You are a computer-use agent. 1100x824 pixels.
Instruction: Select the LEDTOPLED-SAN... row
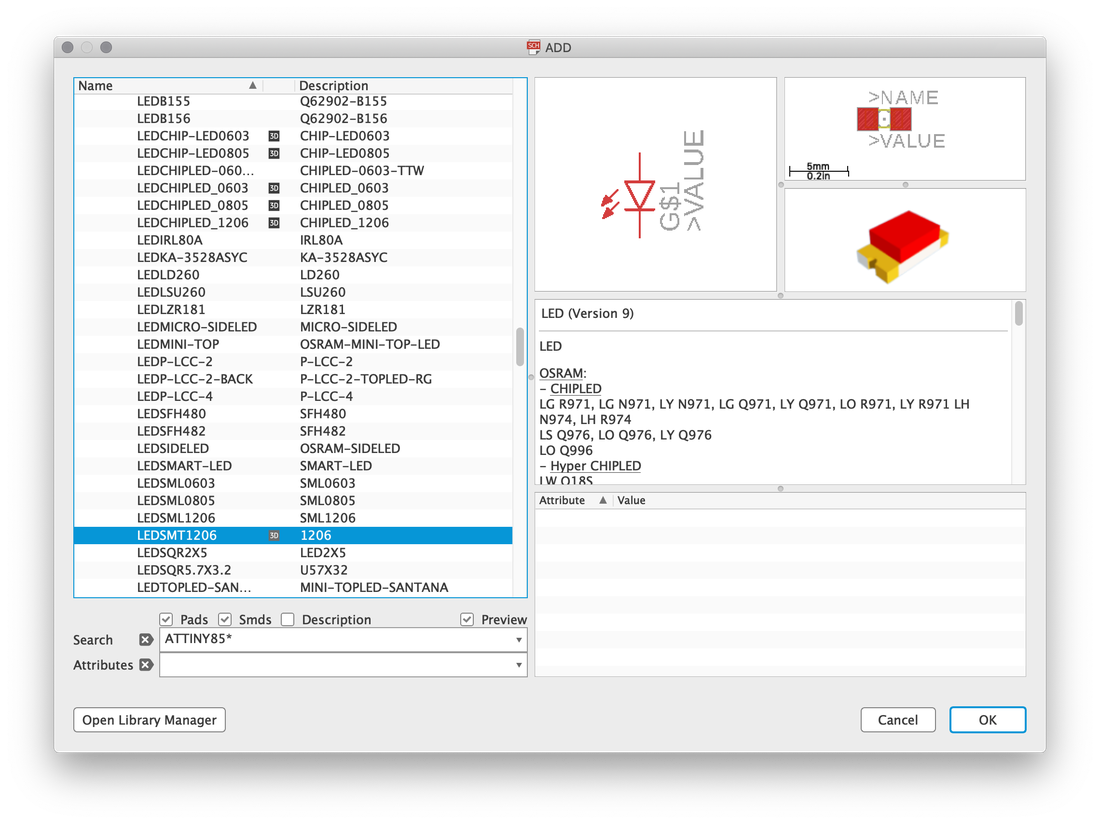293,588
